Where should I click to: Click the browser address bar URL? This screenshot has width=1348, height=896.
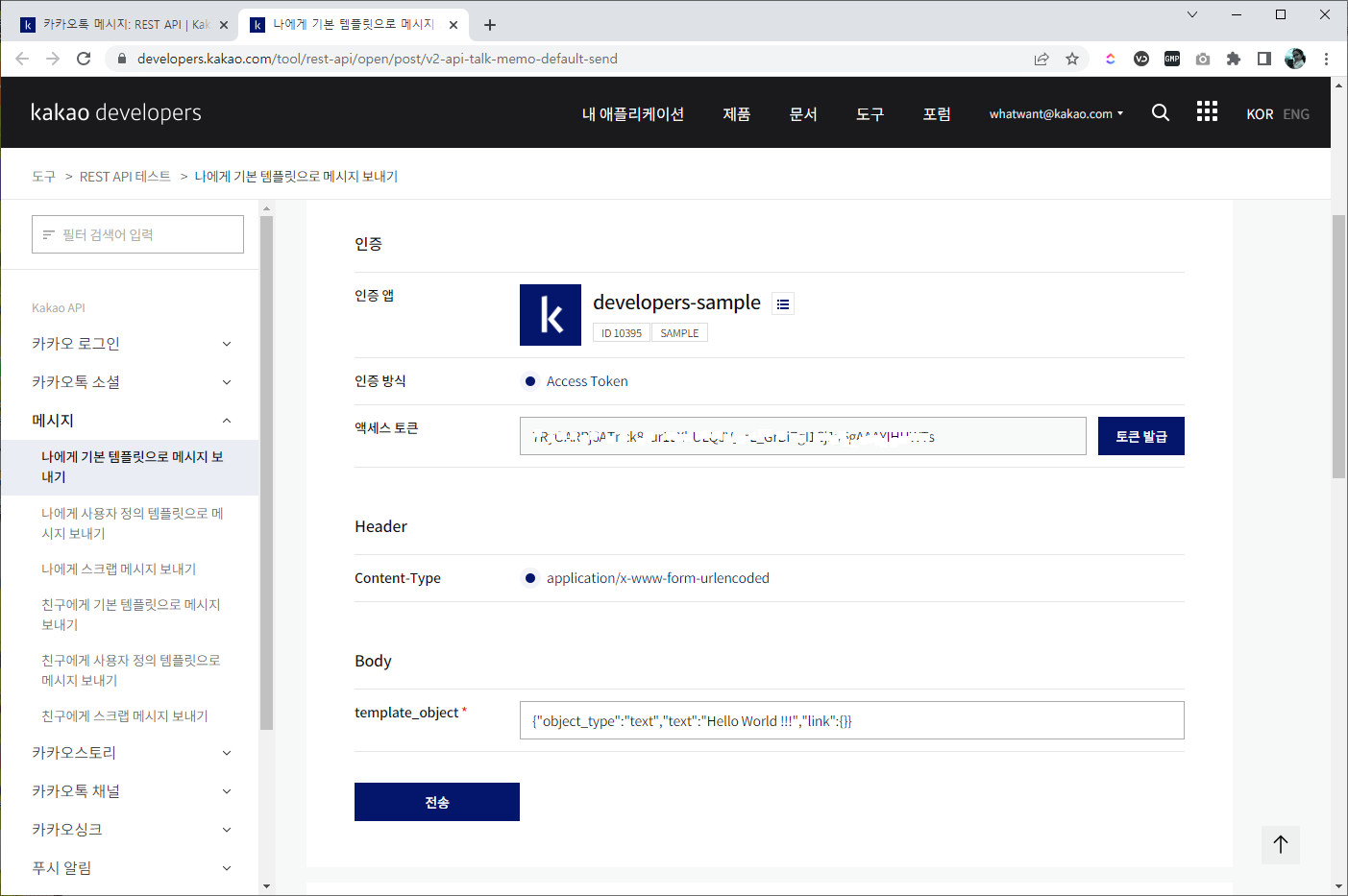[x=378, y=59]
